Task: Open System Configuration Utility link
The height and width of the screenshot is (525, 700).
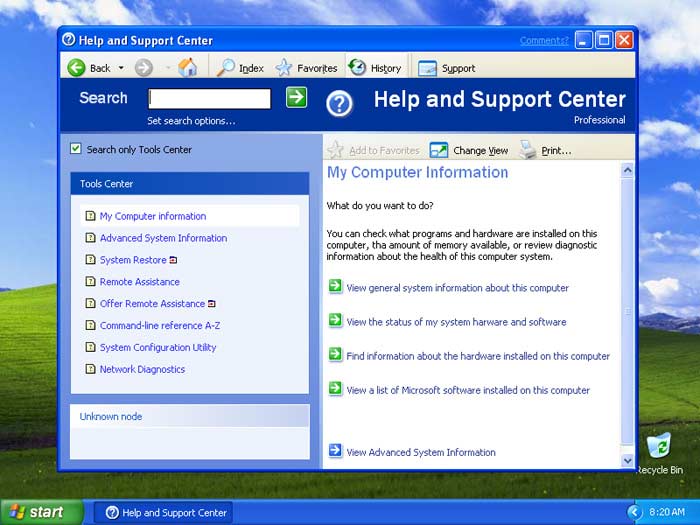Action: pyautogui.click(x=158, y=347)
